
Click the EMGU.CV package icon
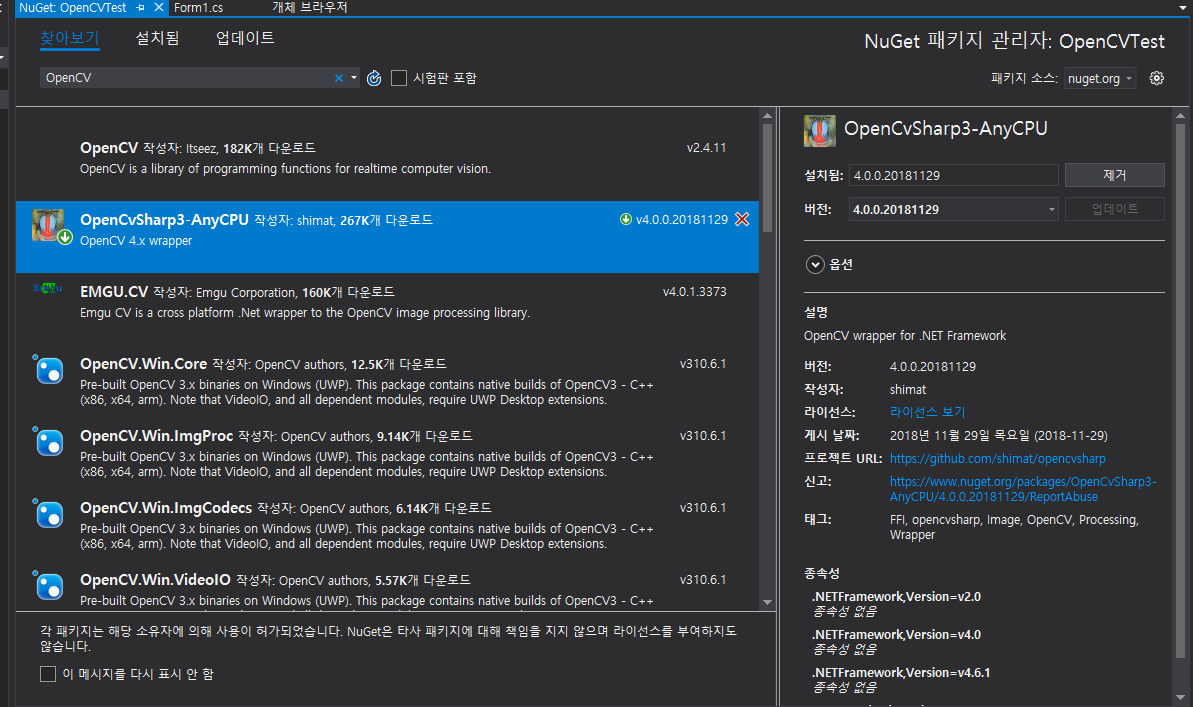click(x=47, y=289)
